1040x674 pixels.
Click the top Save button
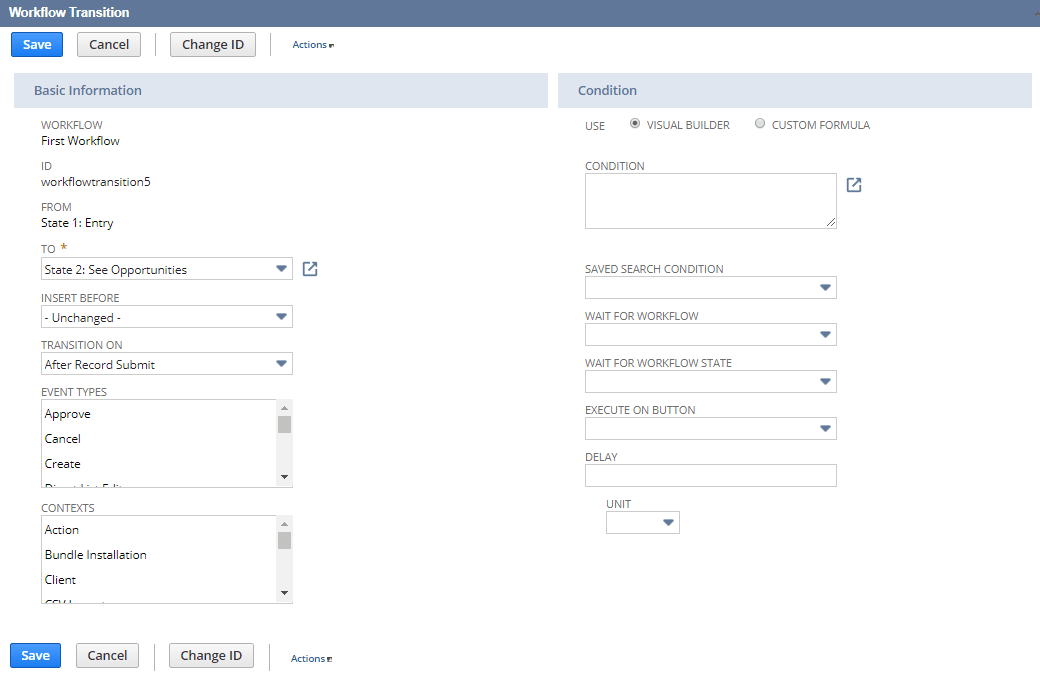[37, 44]
